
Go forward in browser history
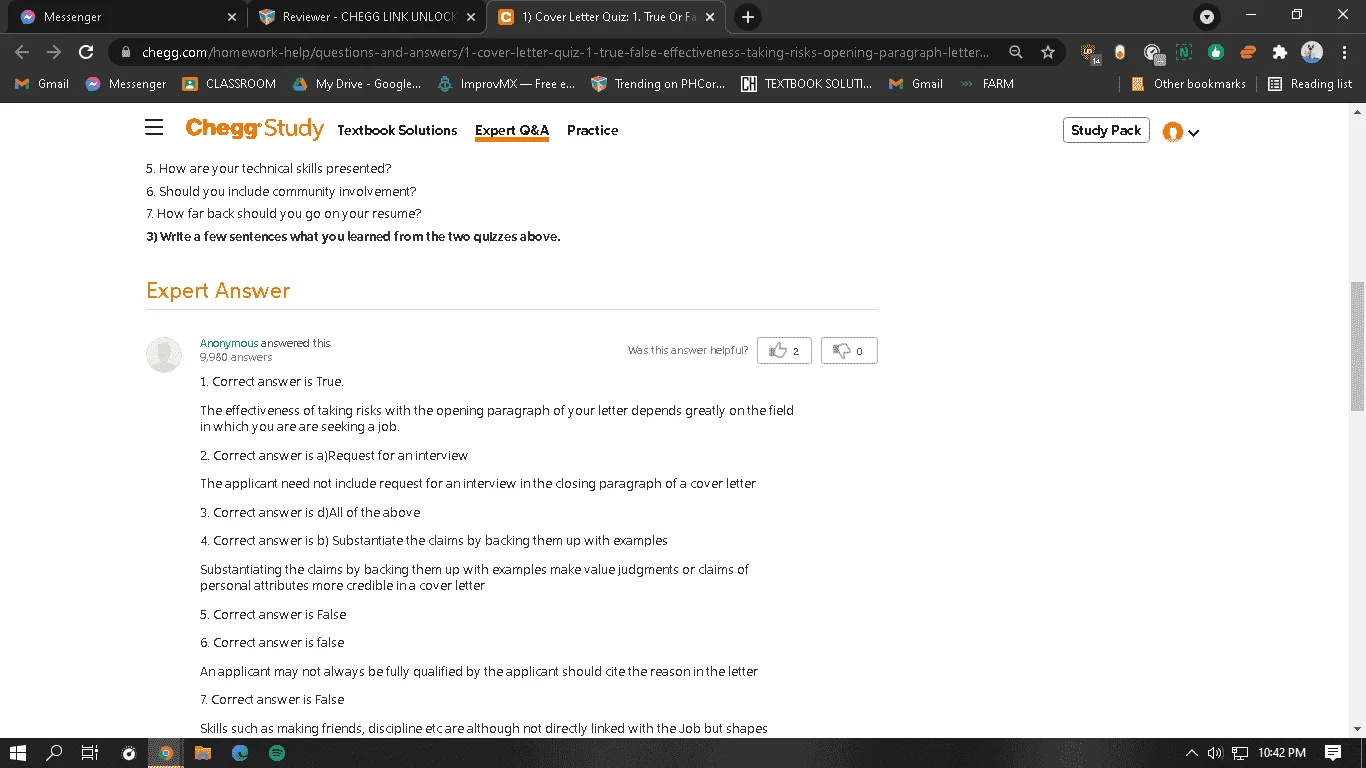point(54,52)
